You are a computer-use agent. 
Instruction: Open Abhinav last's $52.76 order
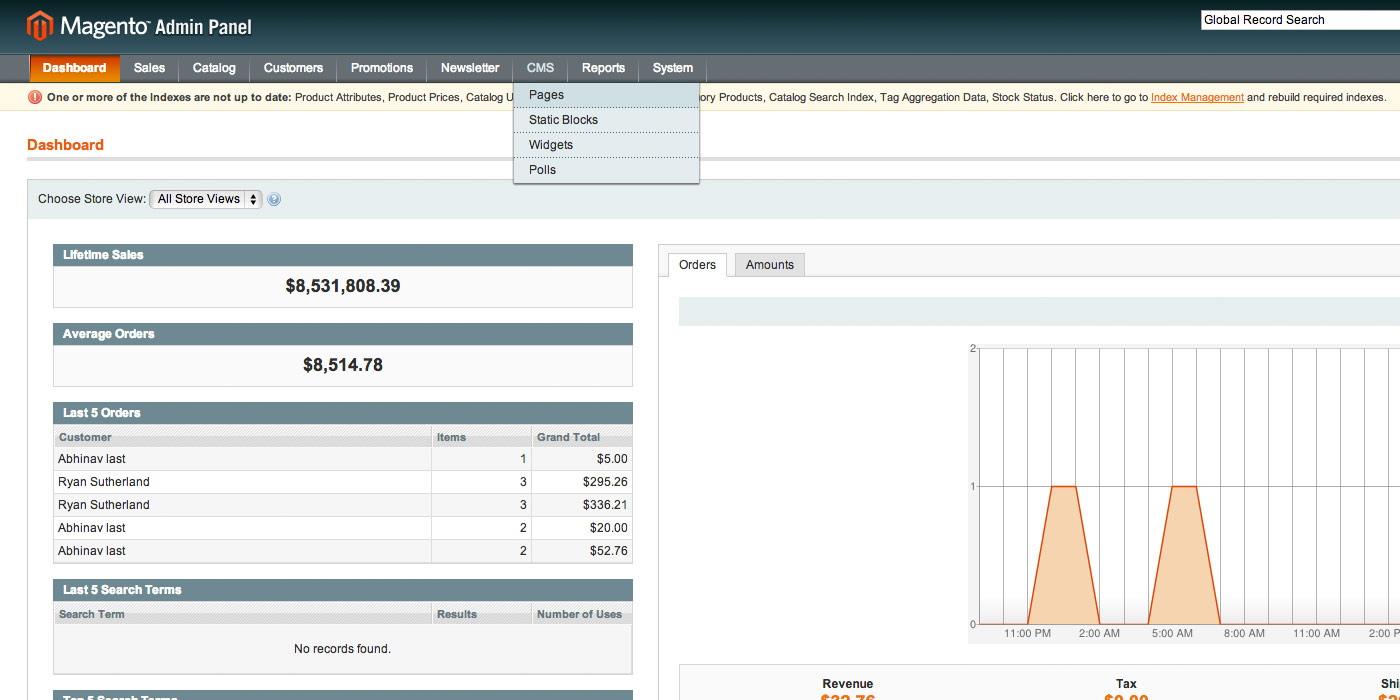point(343,551)
